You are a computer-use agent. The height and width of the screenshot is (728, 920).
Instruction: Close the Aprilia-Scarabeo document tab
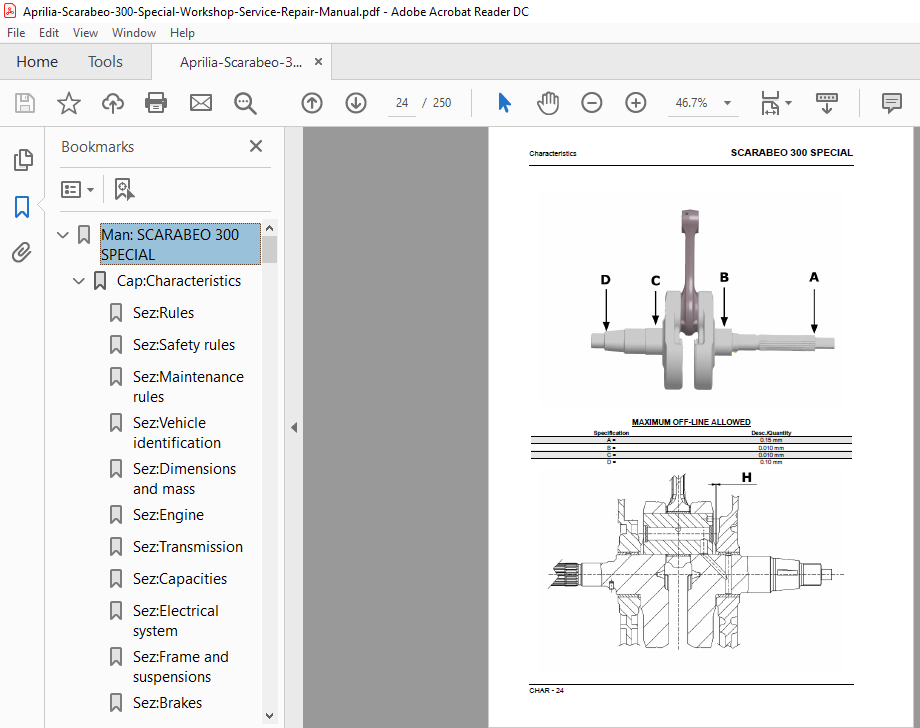pyautogui.click(x=319, y=62)
